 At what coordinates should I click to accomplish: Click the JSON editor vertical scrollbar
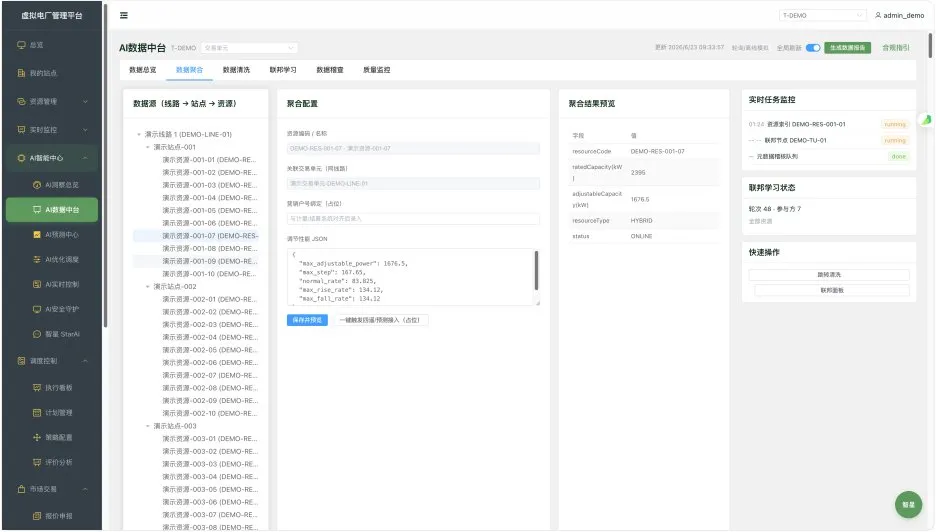(536, 270)
